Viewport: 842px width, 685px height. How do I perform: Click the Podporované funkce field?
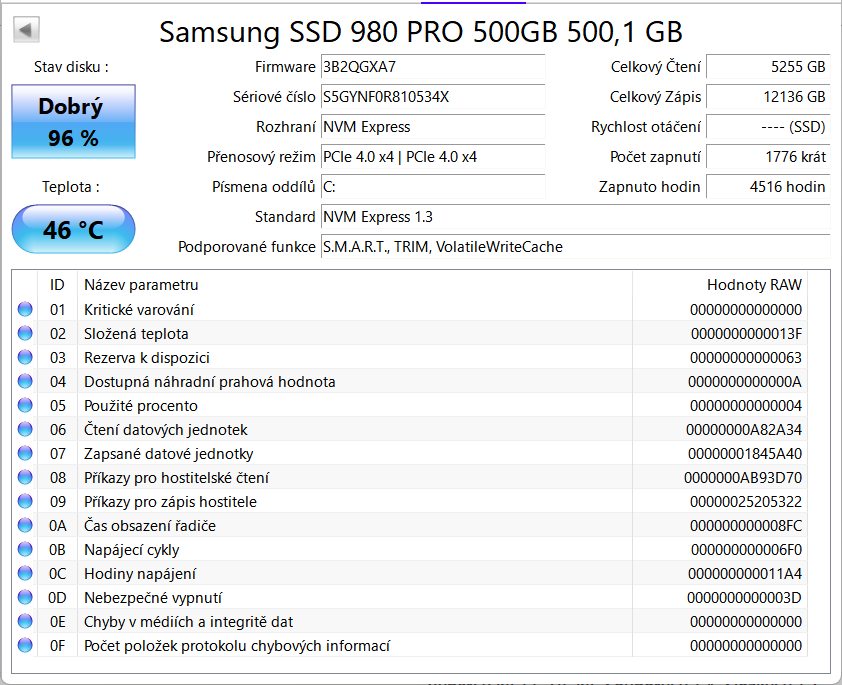574,247
